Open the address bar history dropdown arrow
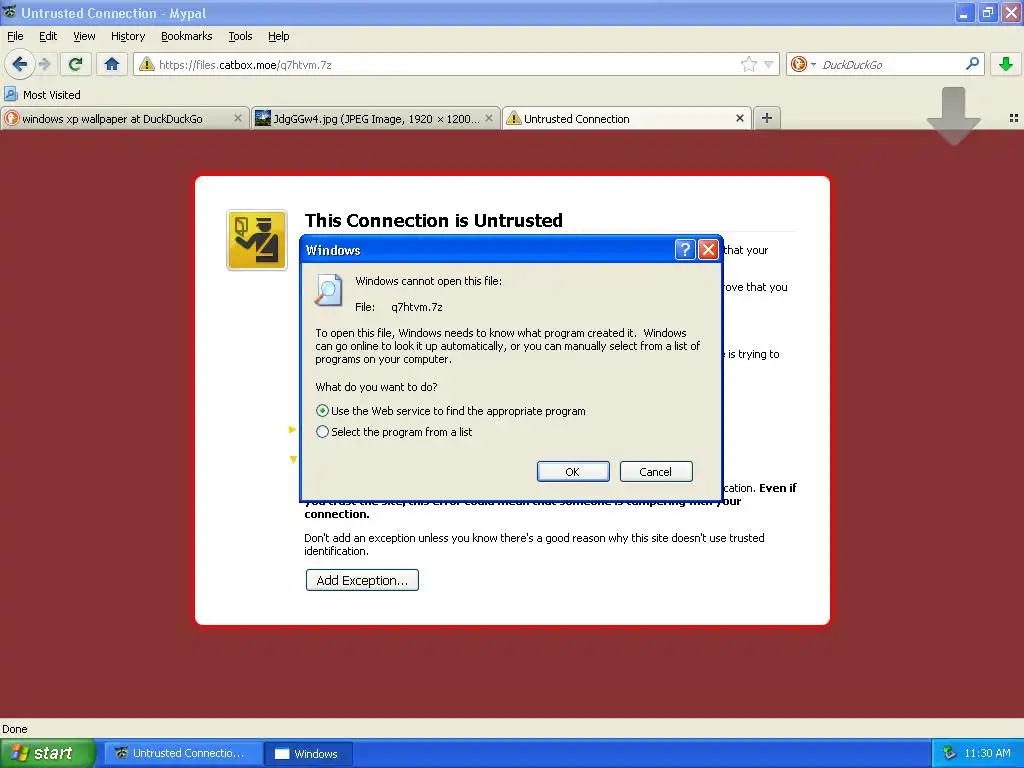This screenshot has width=1024, height=768. click(769, 65)
